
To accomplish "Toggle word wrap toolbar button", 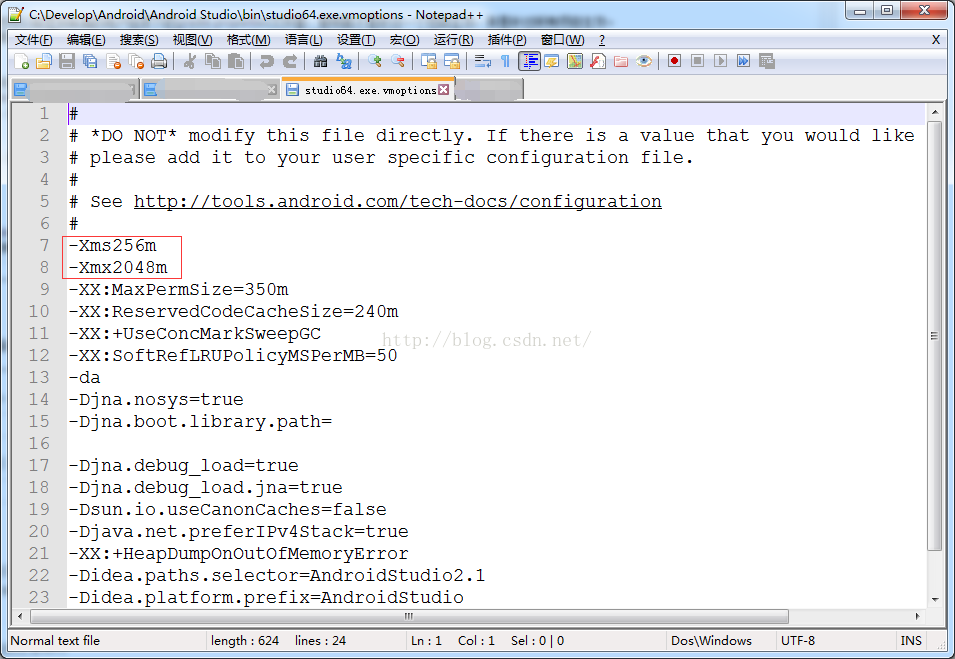I will tap(482, 61).
